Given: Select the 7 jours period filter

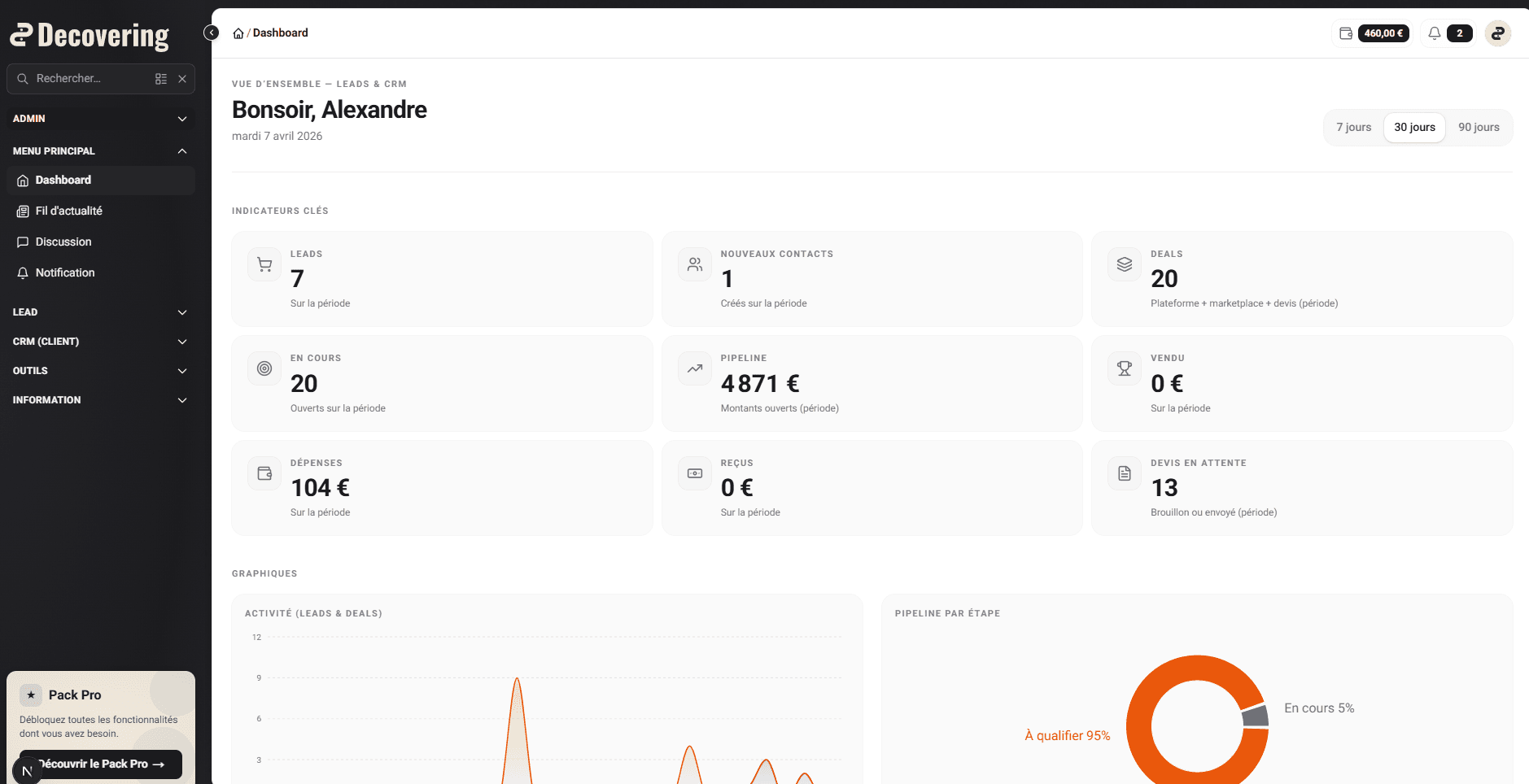Looking at the screenshot, I should coord(1352,127).
